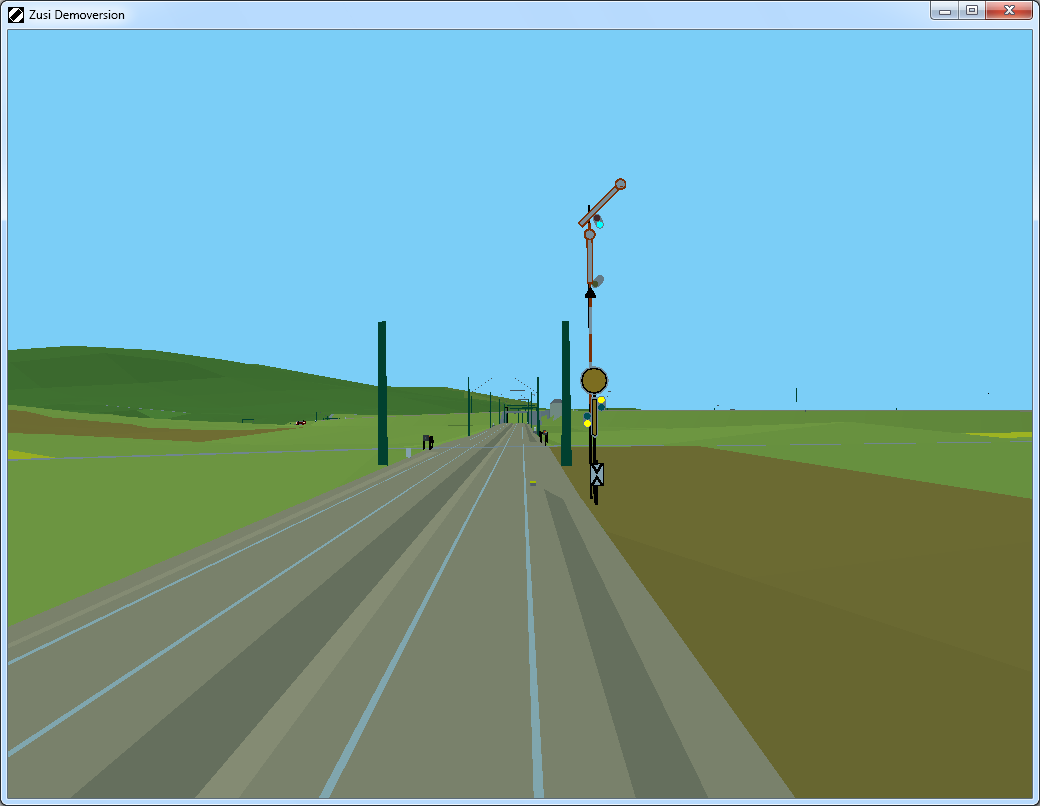This screenshot has width=1040, height=806.
Task: Click the raised semaphore signal arm
Action: click(x=602, y=203)
